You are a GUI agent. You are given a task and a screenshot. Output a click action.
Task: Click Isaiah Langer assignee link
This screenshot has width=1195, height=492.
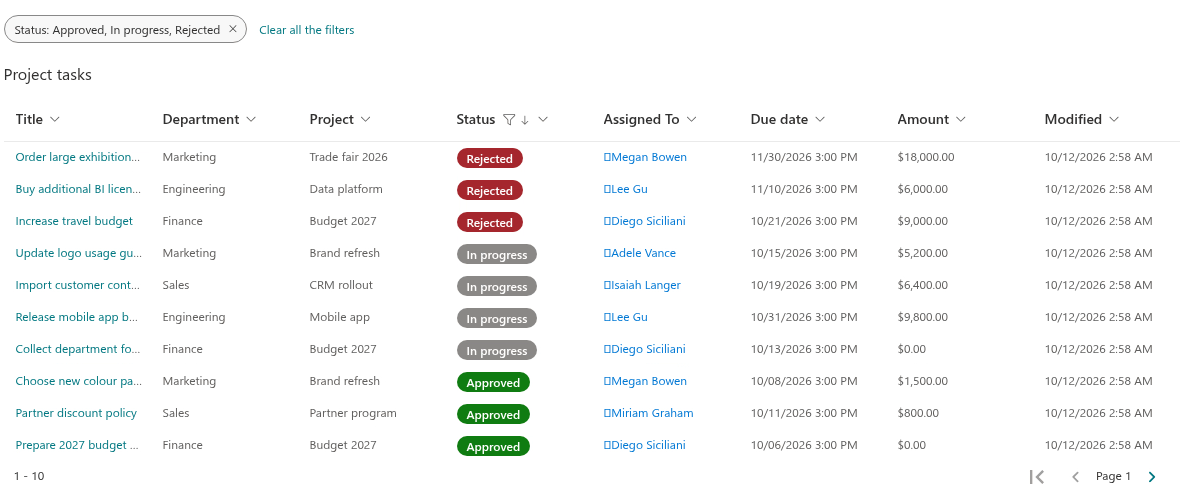[x=642, y=285]
